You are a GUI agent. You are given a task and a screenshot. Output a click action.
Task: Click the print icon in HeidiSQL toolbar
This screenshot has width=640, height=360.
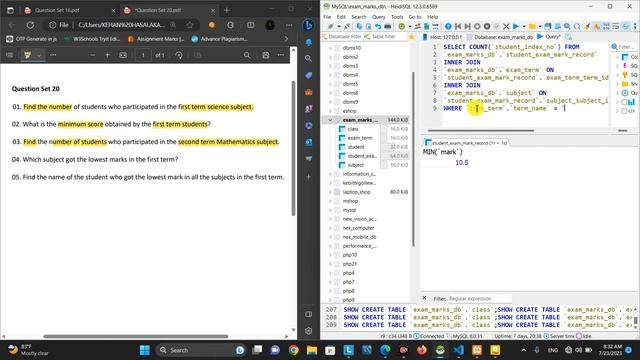(387, 27)
